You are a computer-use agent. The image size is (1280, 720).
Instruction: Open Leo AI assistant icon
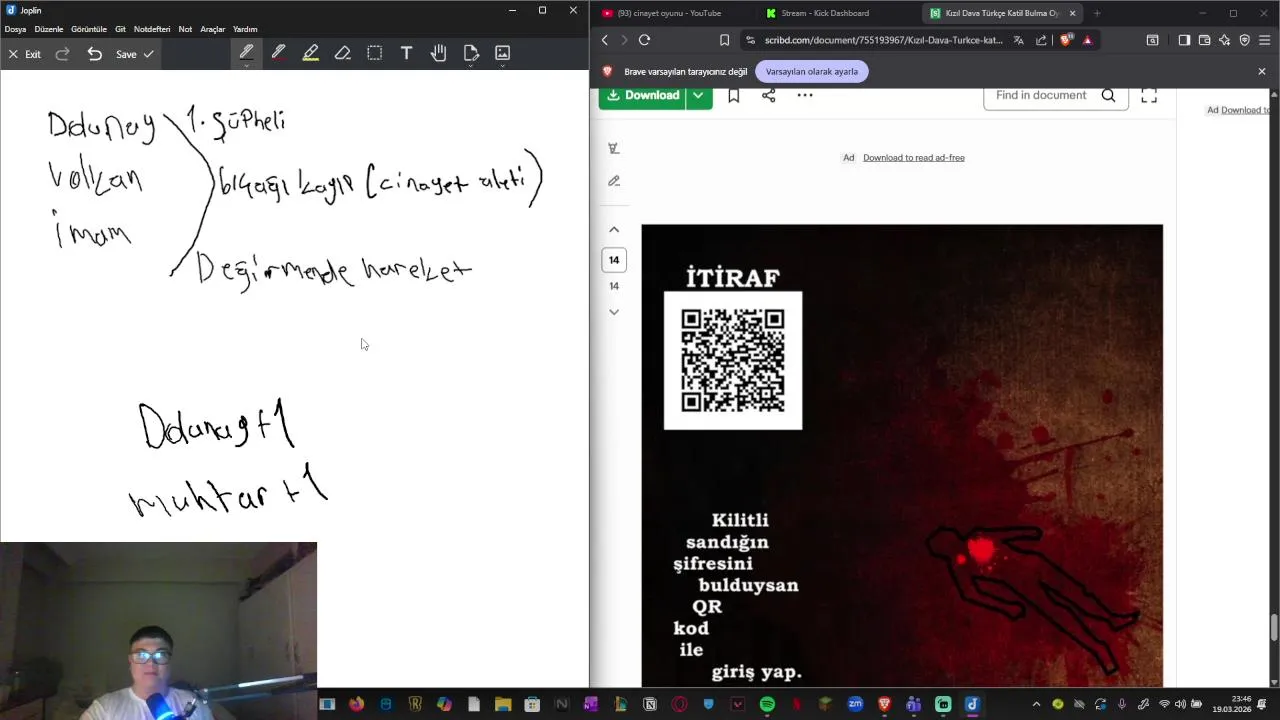(x=1224, y=40)
